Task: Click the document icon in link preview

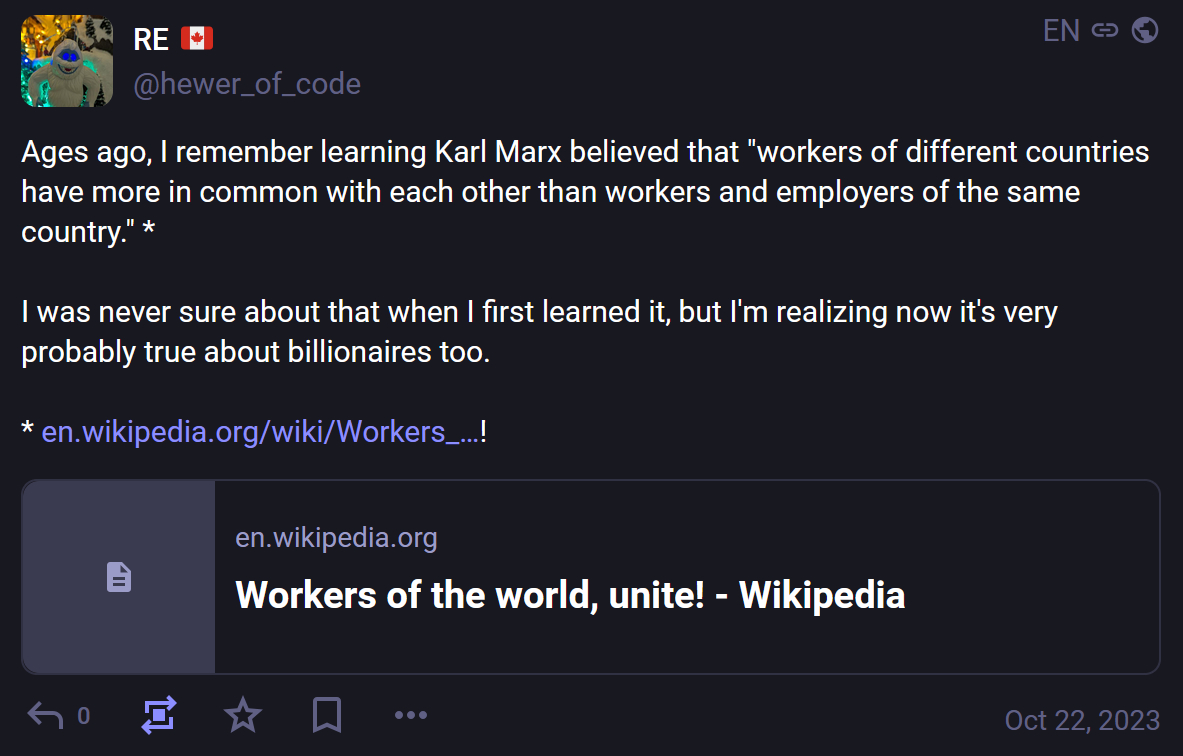Action: (119, 577)
